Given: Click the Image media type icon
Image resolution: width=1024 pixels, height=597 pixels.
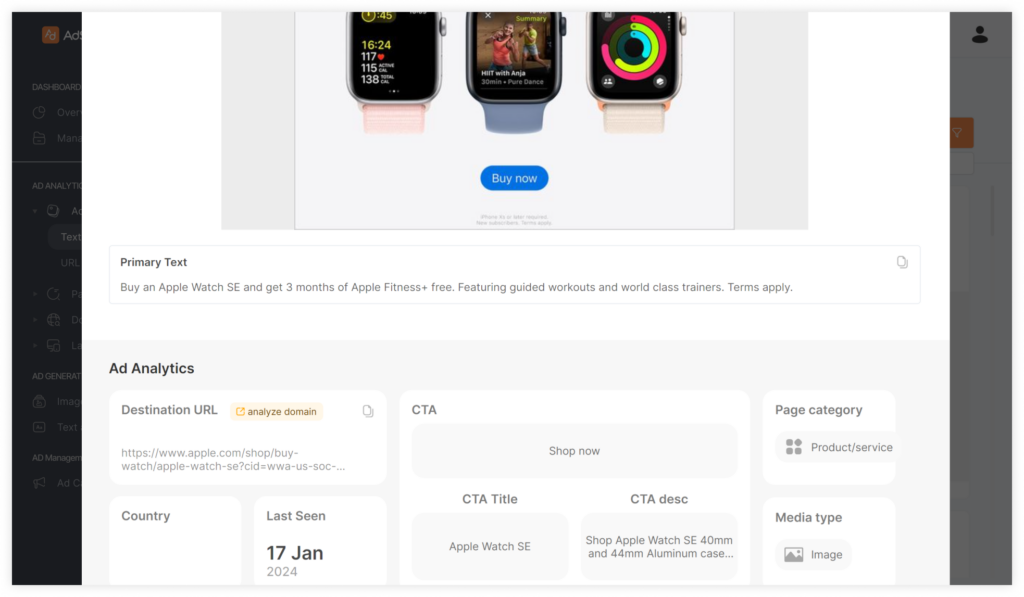Looking at the screenshot, I should tap(793, 555).
